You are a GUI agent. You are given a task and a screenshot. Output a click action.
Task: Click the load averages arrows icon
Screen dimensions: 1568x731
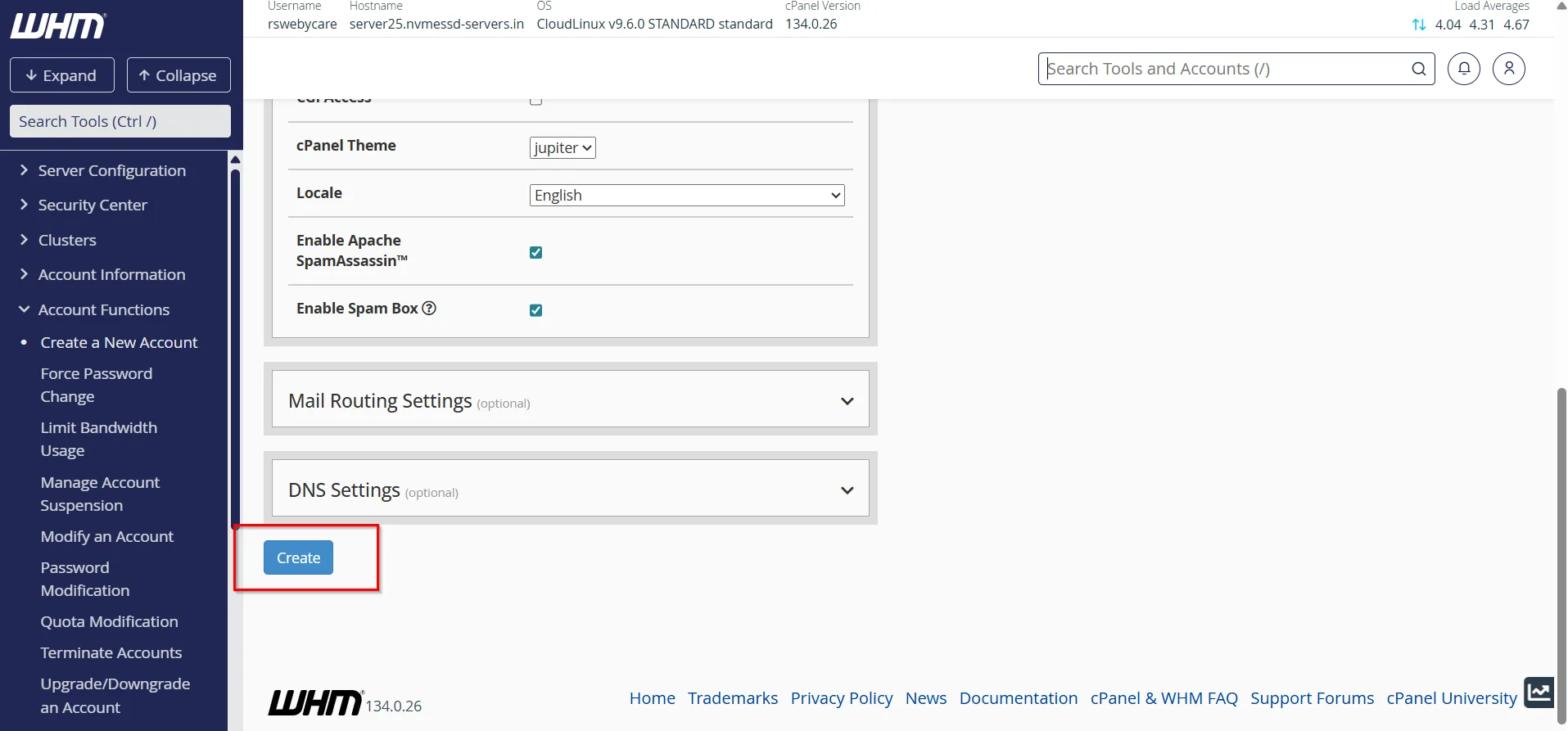coord(1419,25)
